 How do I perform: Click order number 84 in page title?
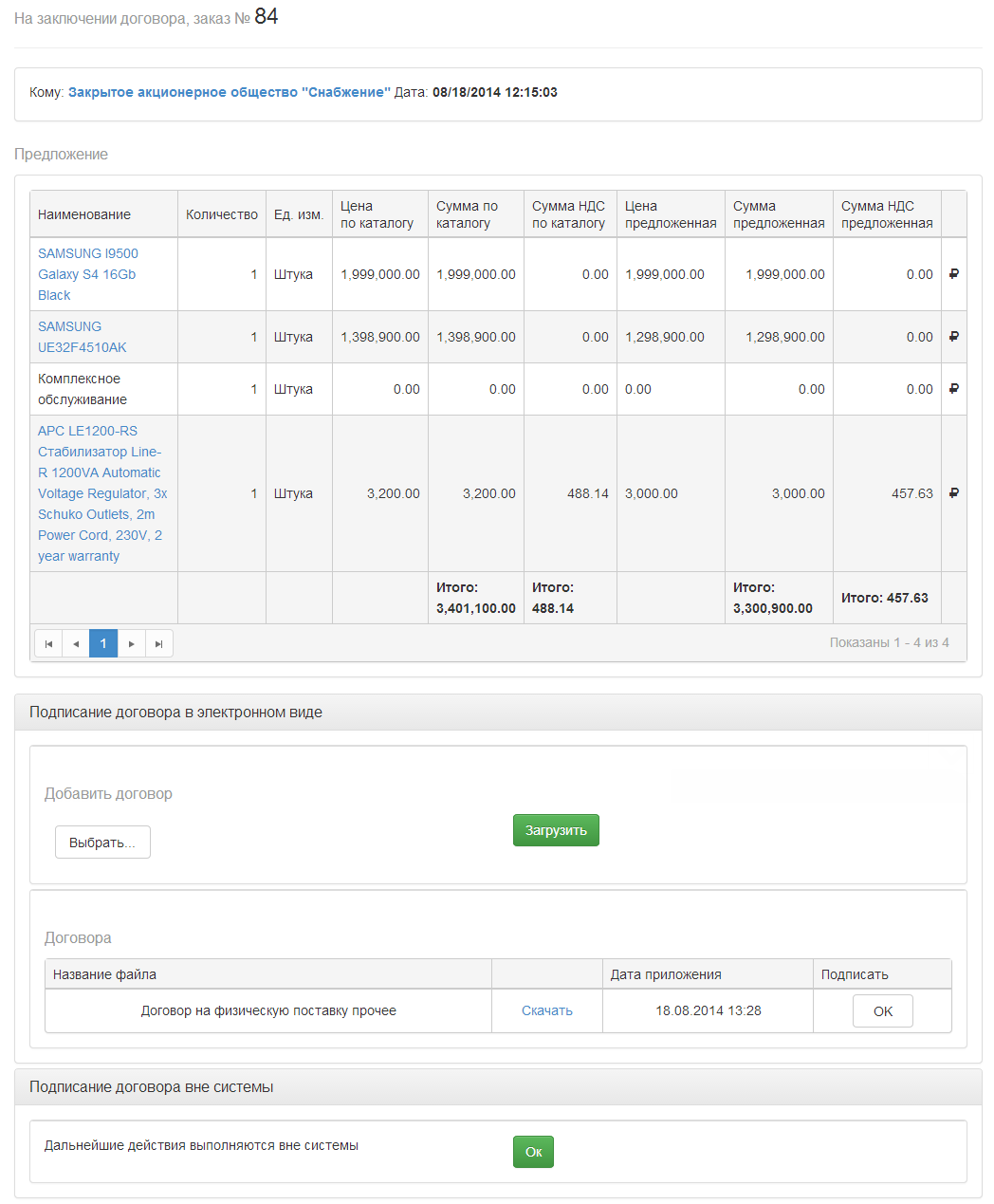pyautogui.click(x=266, y=16)
